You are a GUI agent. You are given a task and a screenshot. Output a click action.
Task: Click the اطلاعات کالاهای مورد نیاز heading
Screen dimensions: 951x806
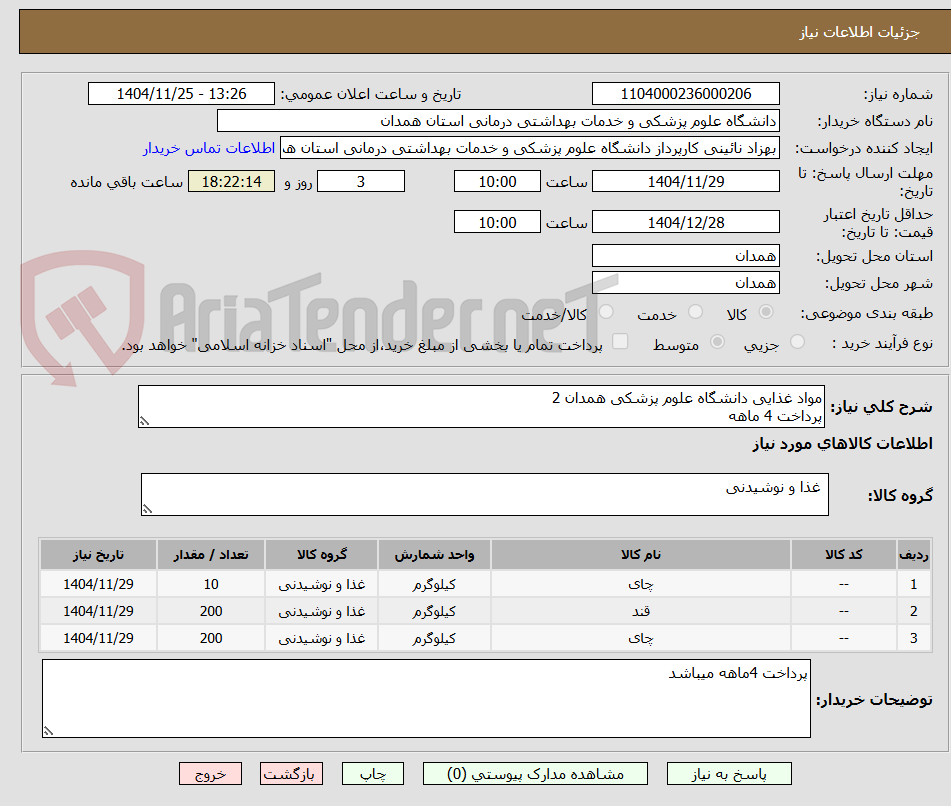point(842,444)
